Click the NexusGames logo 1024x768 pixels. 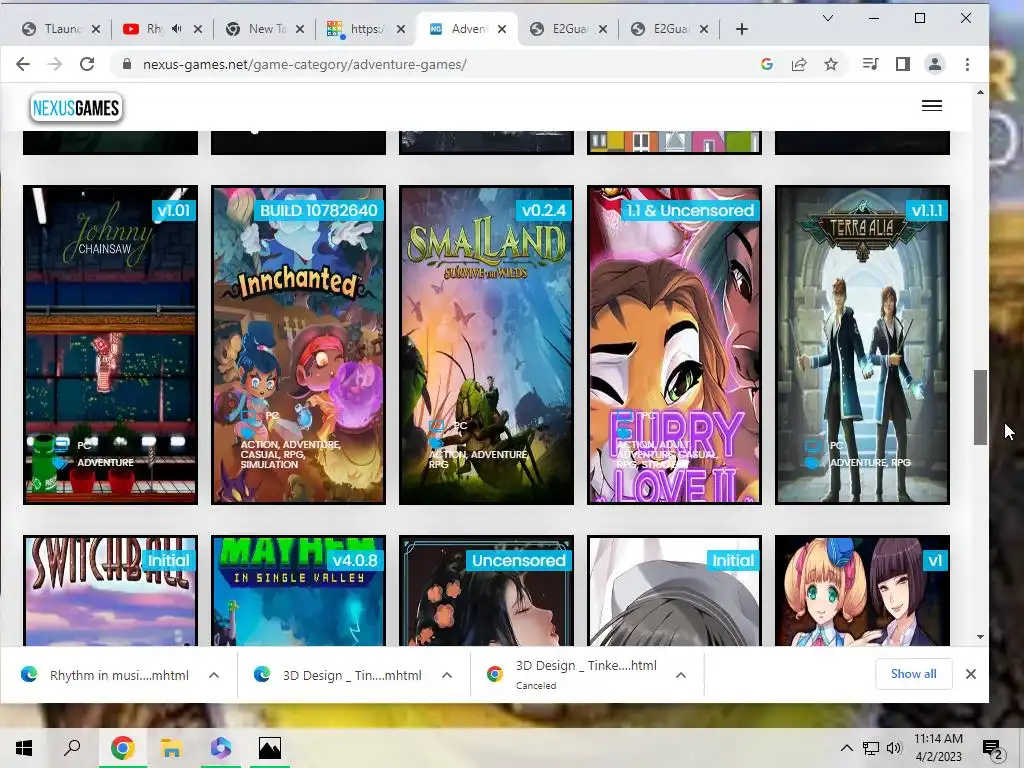click(x=76, y=108)
